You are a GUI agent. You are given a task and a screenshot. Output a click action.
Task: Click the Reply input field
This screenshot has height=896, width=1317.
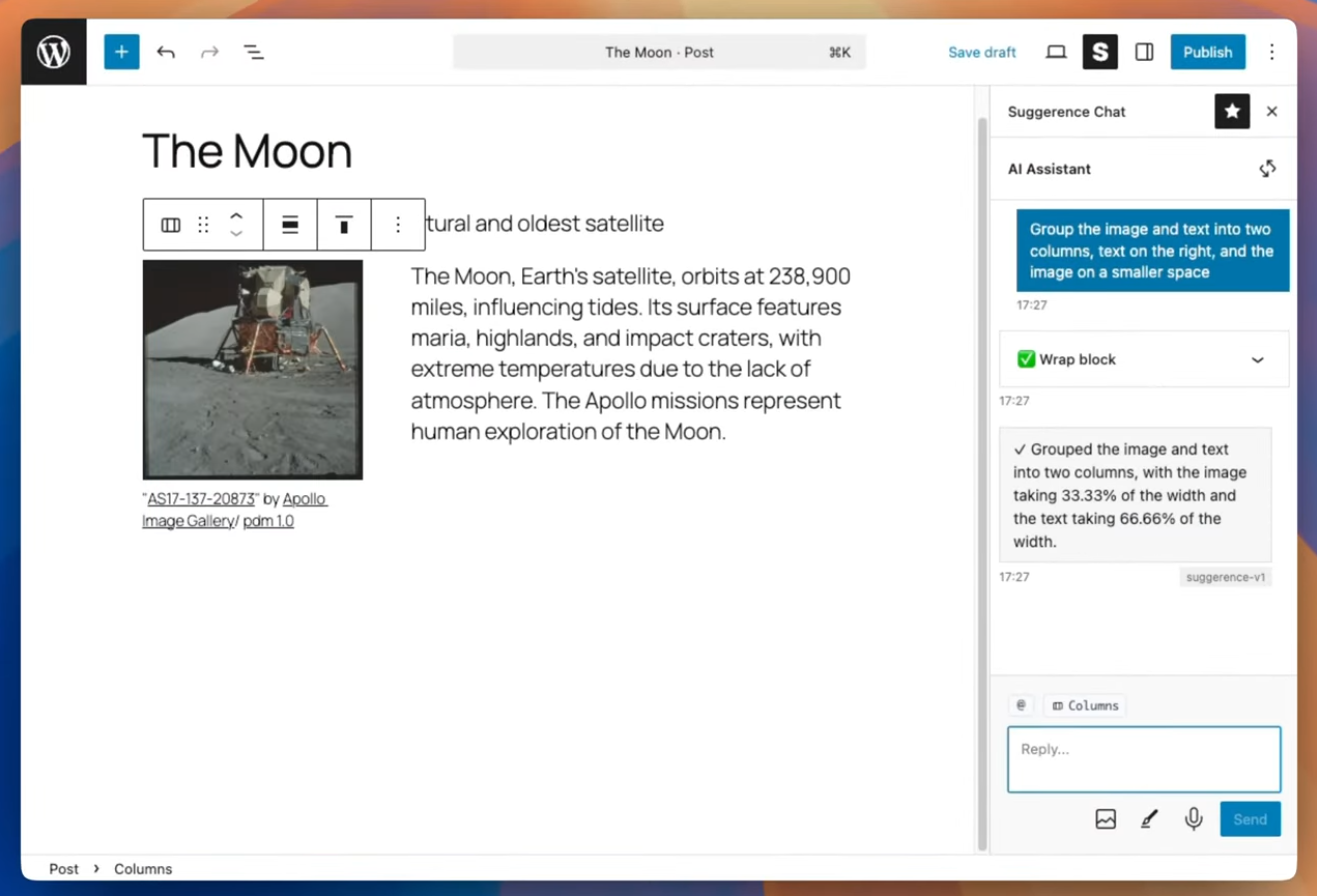point(1143,760)
